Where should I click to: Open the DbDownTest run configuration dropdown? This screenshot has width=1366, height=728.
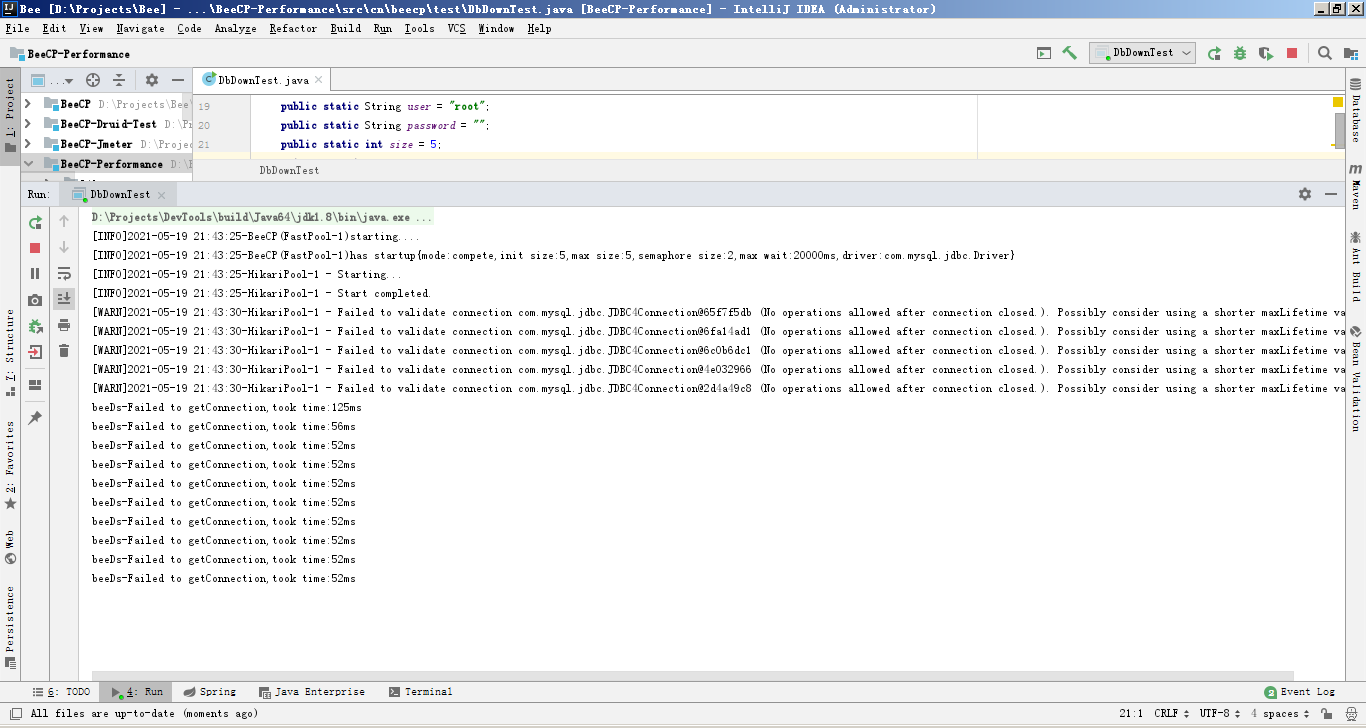tap(1142, 53)
